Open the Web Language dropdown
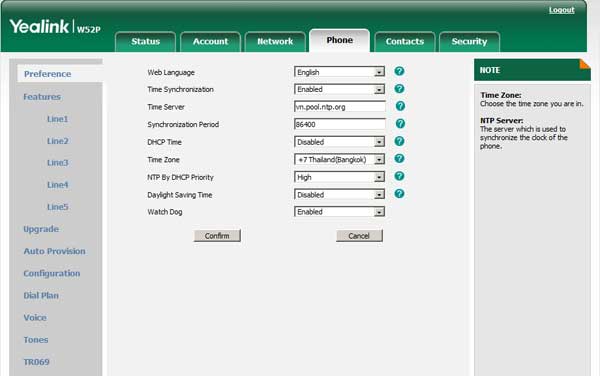Screen dimensions: 600x376 [x=339, y=72]
